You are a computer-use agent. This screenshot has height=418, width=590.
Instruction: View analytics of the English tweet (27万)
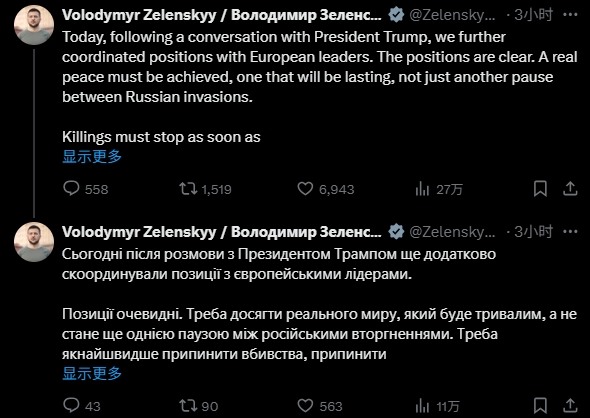(x=439, y=189)
